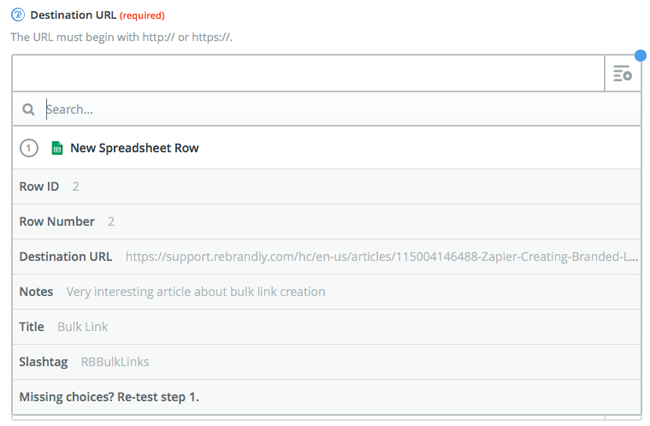Image resolution: width=650 pixels, height=426 pixels.
Task: Select the Row ID option
Action: [327, 186]
